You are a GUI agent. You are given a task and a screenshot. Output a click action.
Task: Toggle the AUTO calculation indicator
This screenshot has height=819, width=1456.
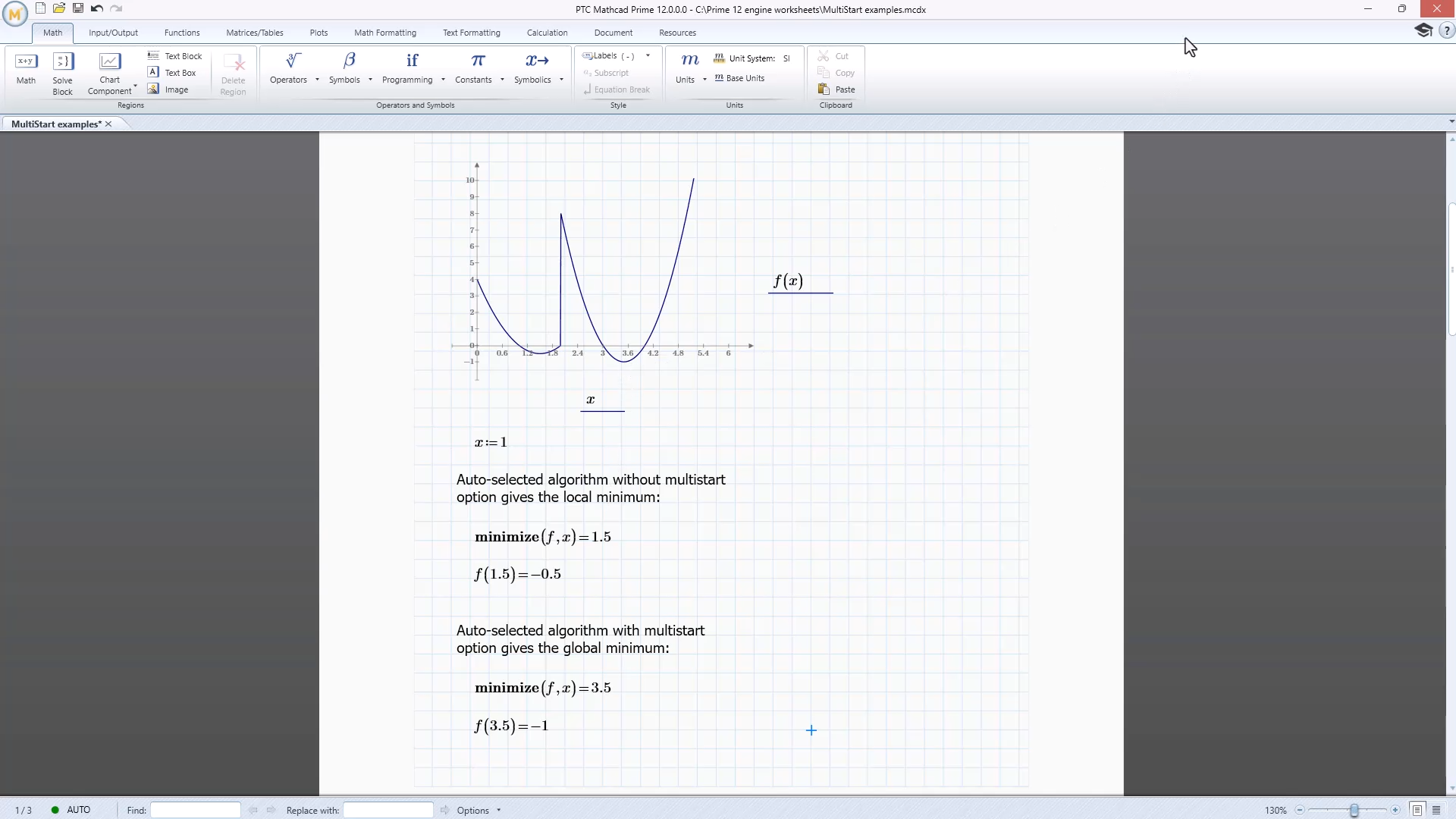(x=71, y=810)
